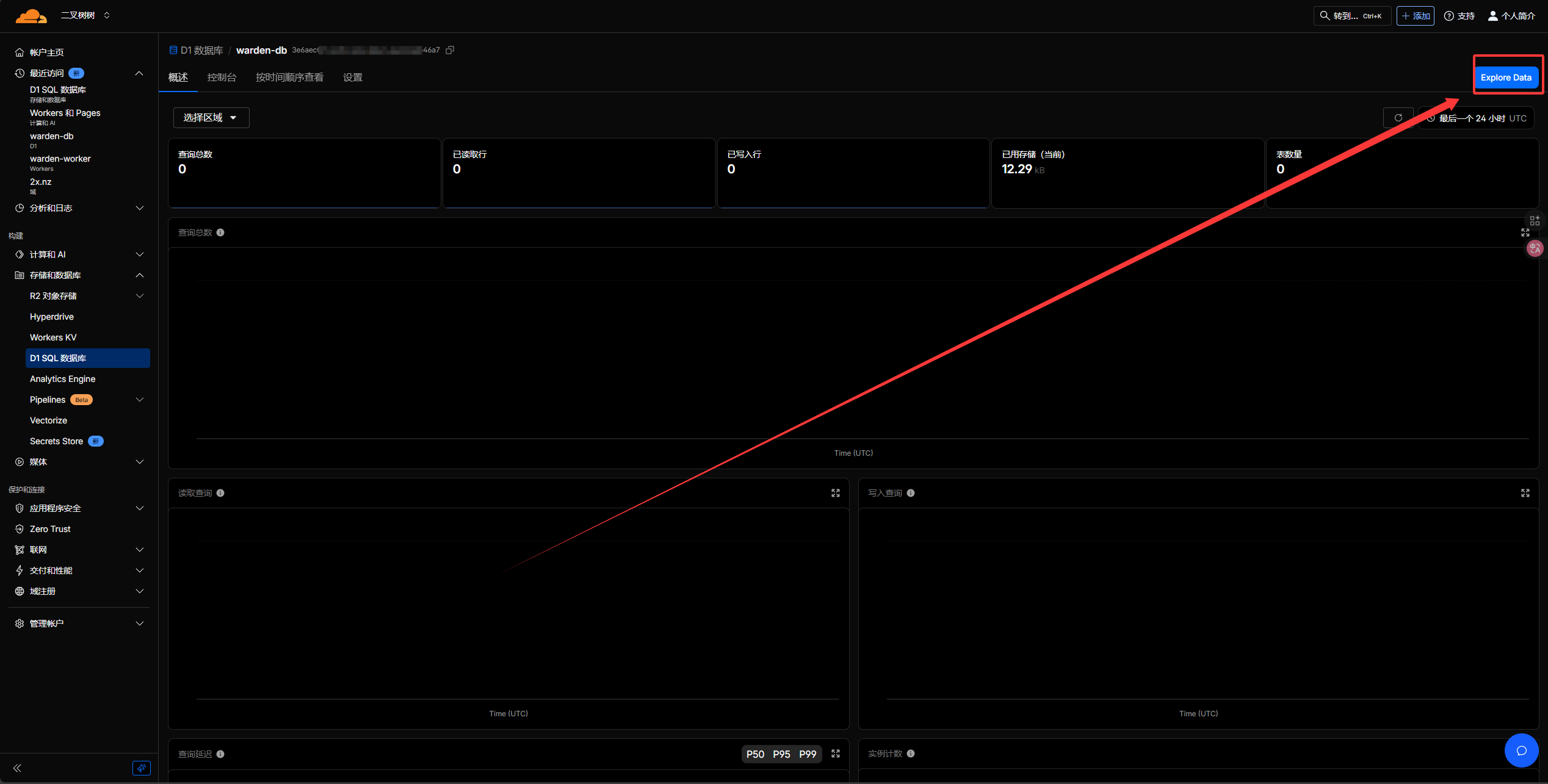Select the P99 latency percentile
The image size is (1548, 784).
pos(808,754)
